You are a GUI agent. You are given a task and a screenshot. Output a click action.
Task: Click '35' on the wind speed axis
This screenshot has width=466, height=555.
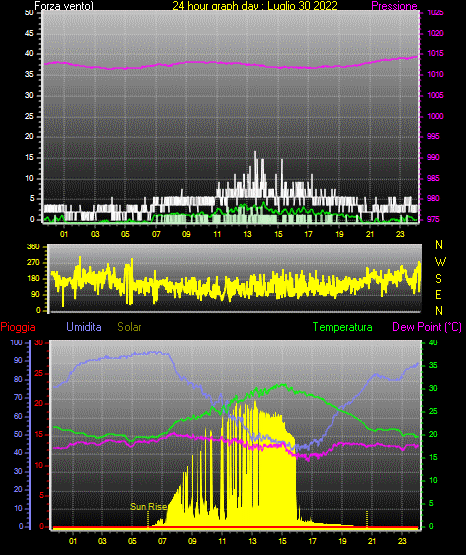[29, 74]
